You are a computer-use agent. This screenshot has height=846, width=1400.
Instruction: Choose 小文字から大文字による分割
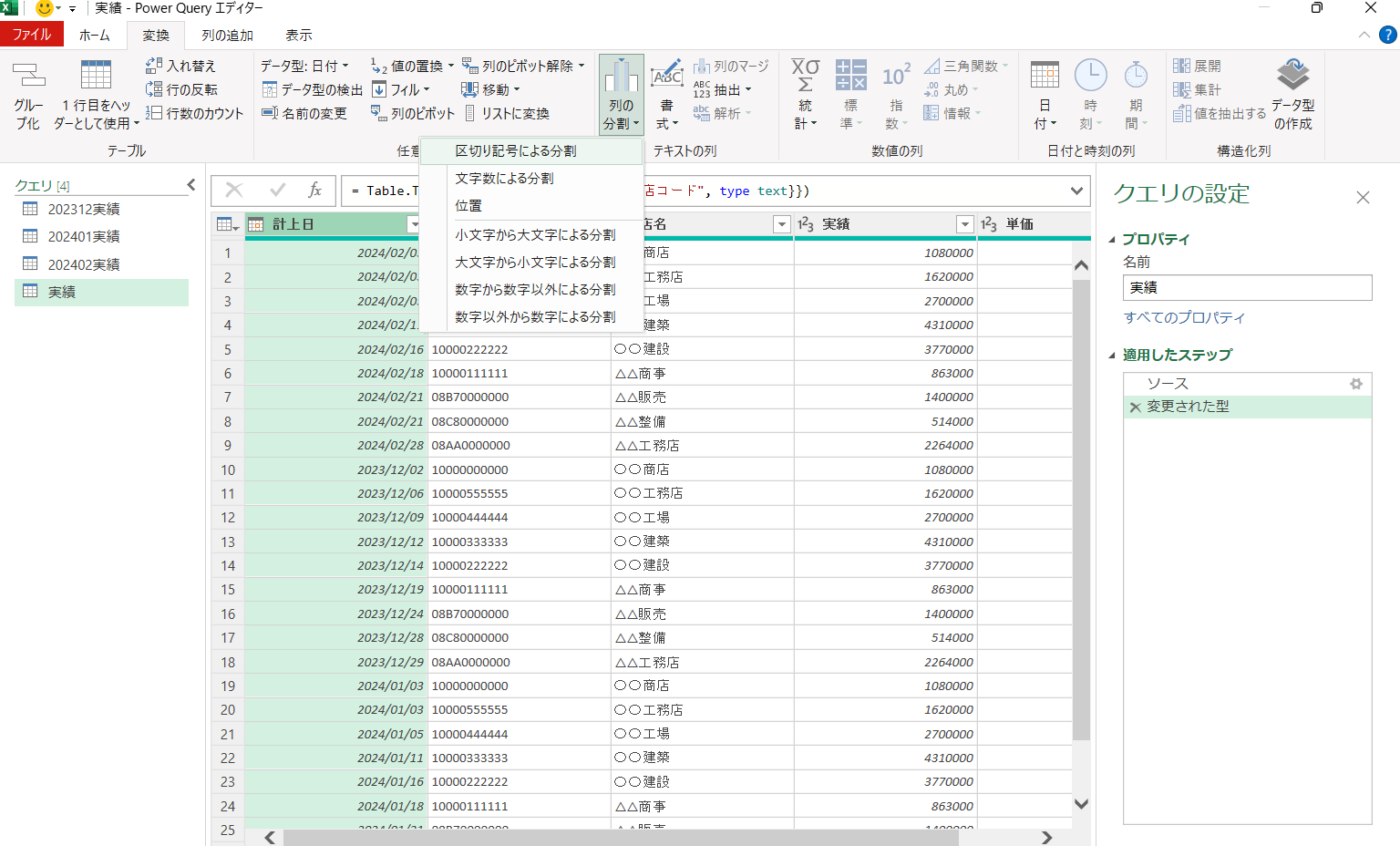[531, 234]
